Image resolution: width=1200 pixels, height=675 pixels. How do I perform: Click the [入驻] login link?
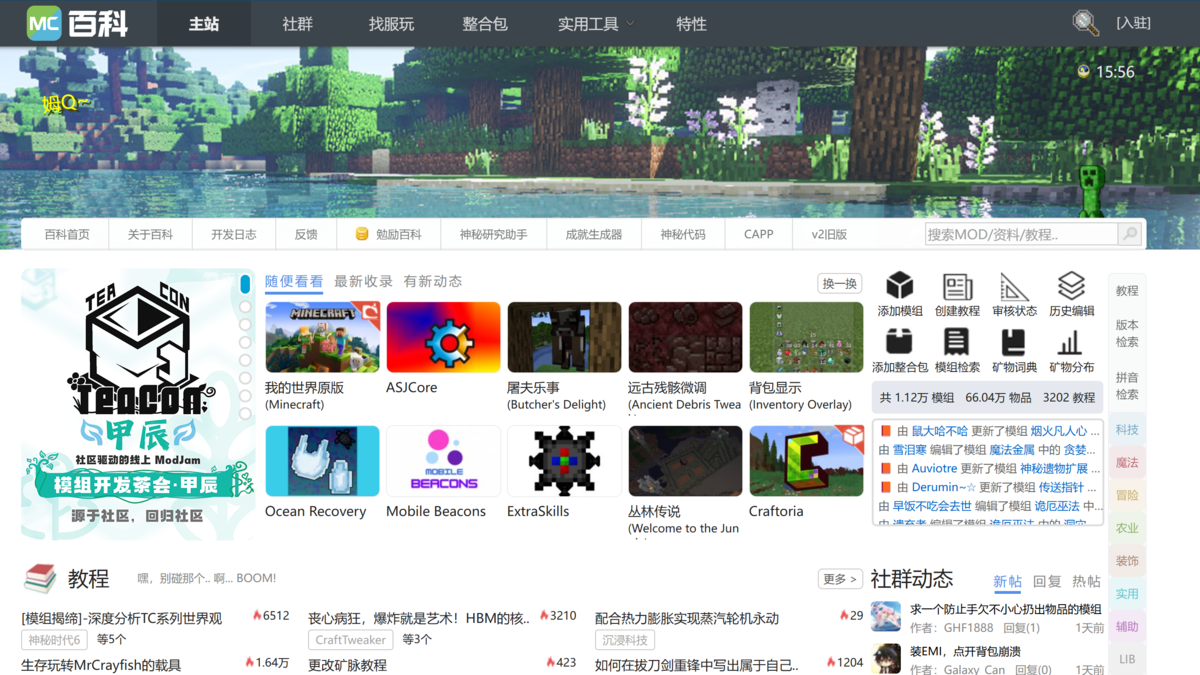[1134, 23]
